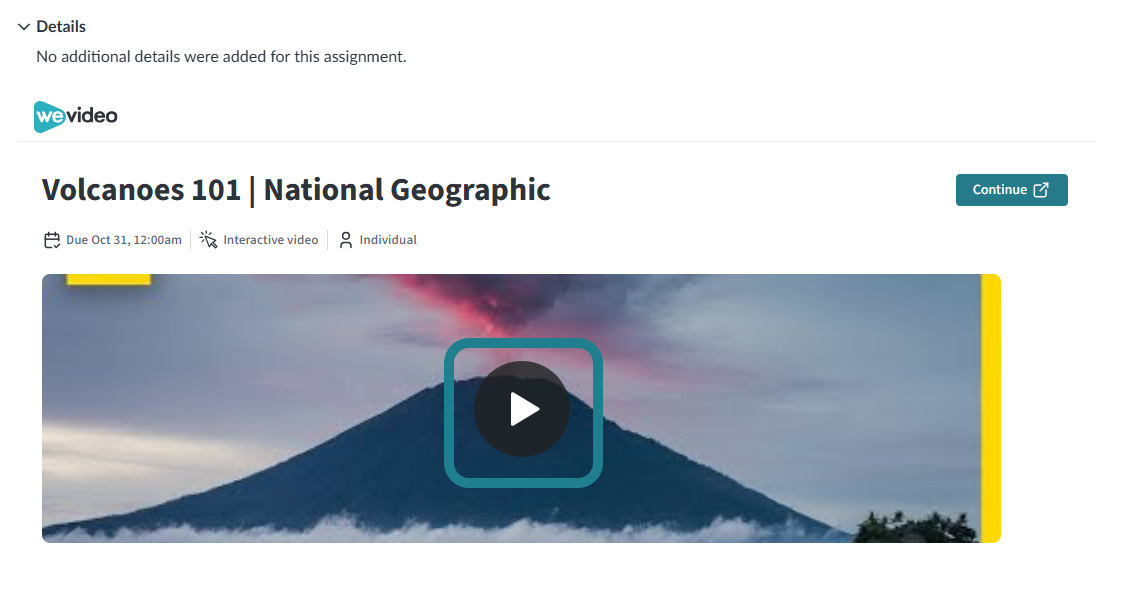Click the Details heading label
The width and height of the screenshot is (1123, 597).
61,26
